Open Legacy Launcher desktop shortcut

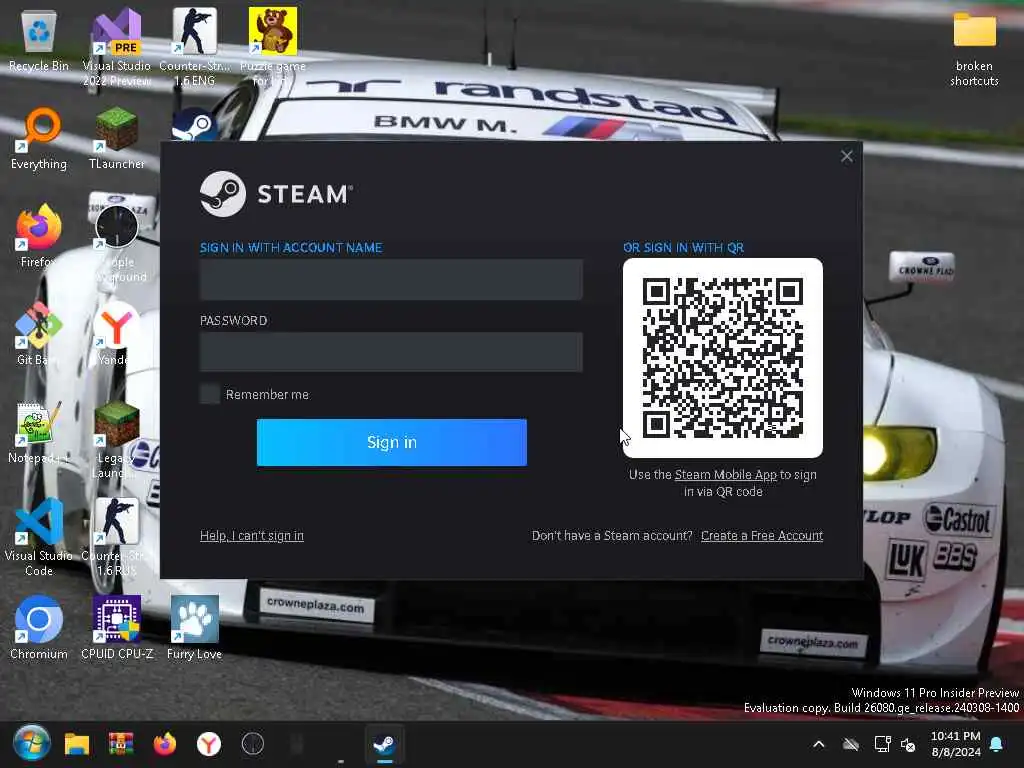click(116, 439)
